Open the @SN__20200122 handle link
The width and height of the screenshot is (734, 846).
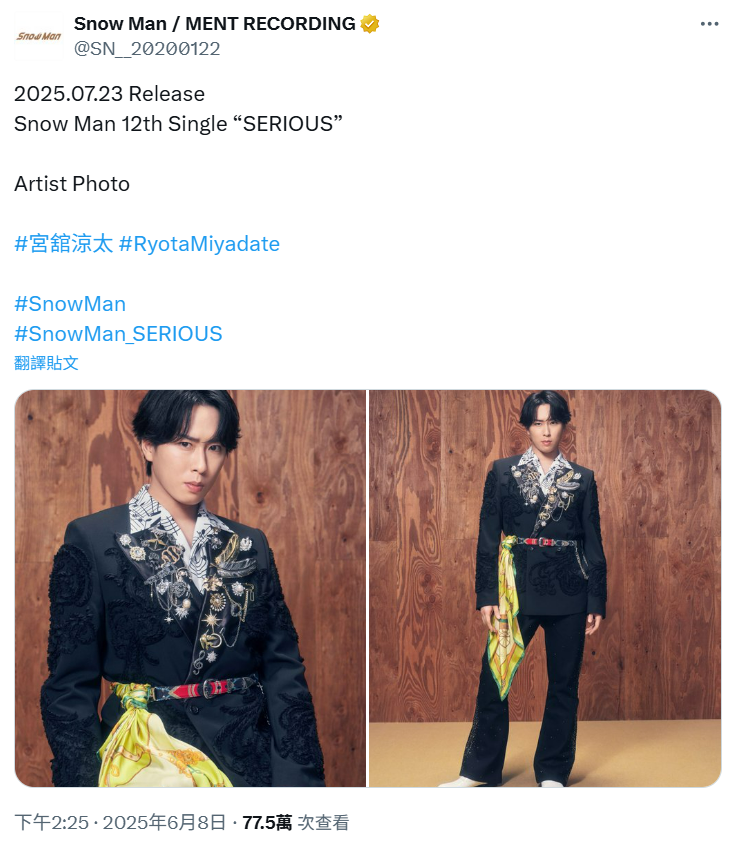click(147, 49)
